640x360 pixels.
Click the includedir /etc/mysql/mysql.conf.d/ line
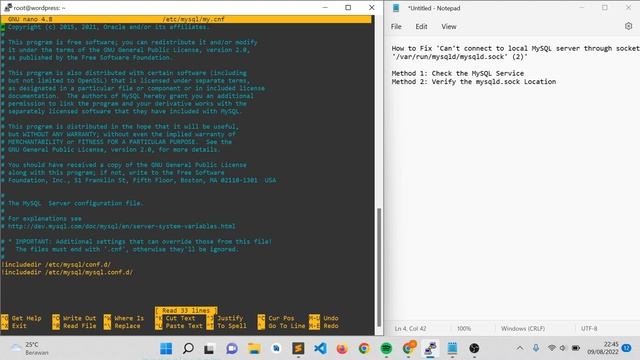[x=67, y=272]
